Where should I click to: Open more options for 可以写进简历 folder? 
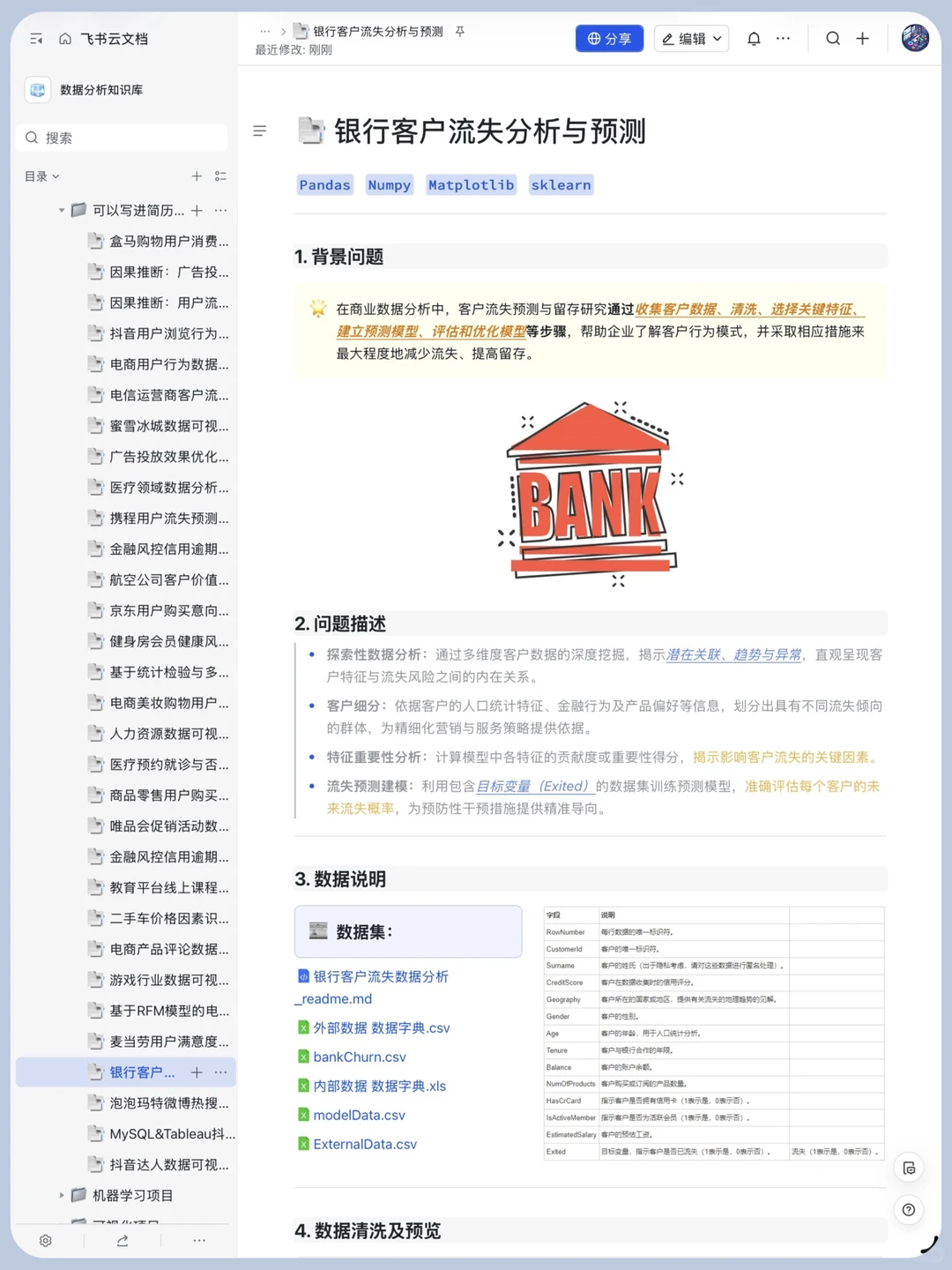[220, 211]
